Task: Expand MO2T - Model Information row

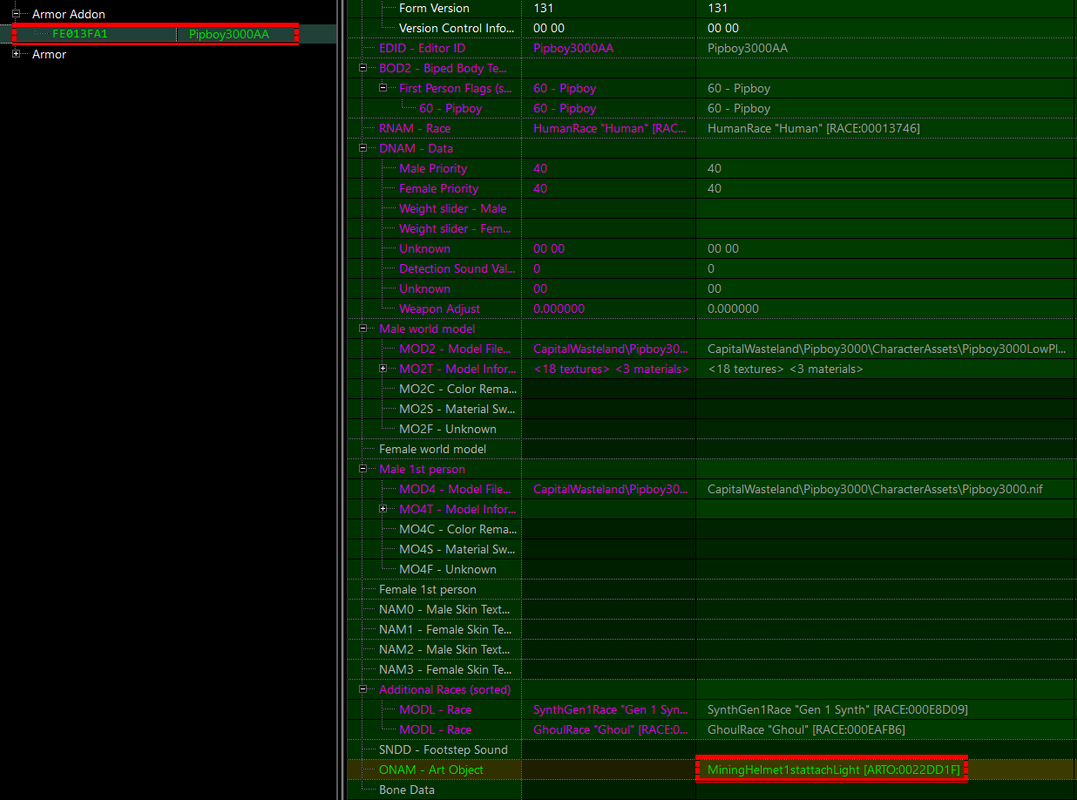Action: [383, 369]
